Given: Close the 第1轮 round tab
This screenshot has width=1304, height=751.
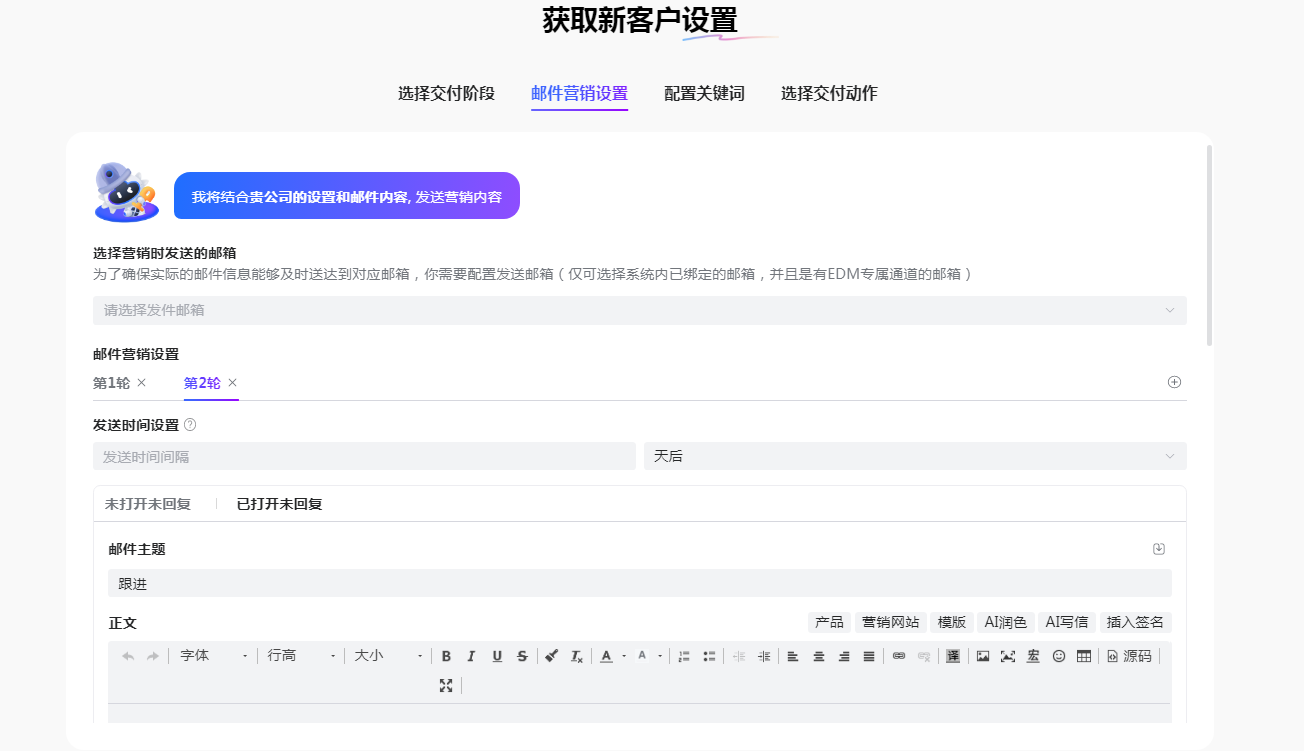Looking at the screenshot, I should (142, 382).
